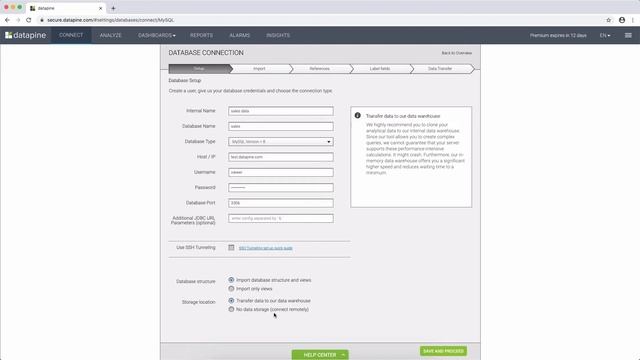This screenshot has width=640, height=360.
Task: Select Import database structure and views
Action: tap(231, 280)
